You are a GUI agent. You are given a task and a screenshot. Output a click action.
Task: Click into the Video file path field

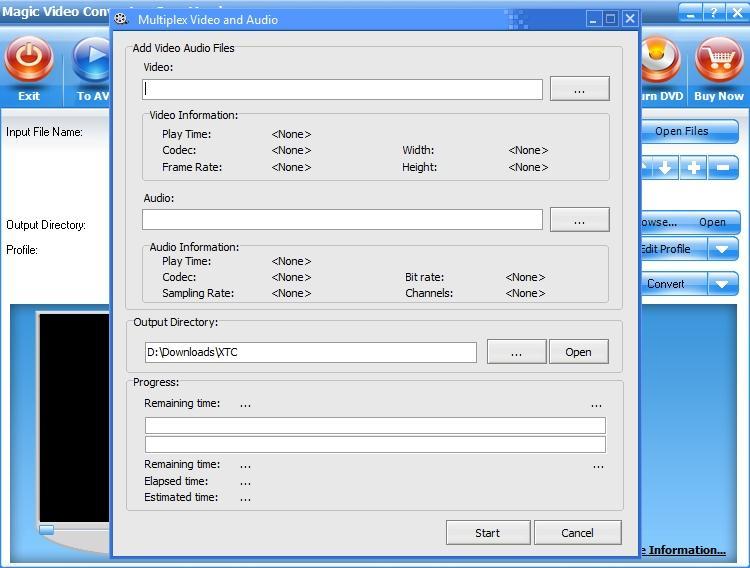pyautogui.click(x=342, y=89)
